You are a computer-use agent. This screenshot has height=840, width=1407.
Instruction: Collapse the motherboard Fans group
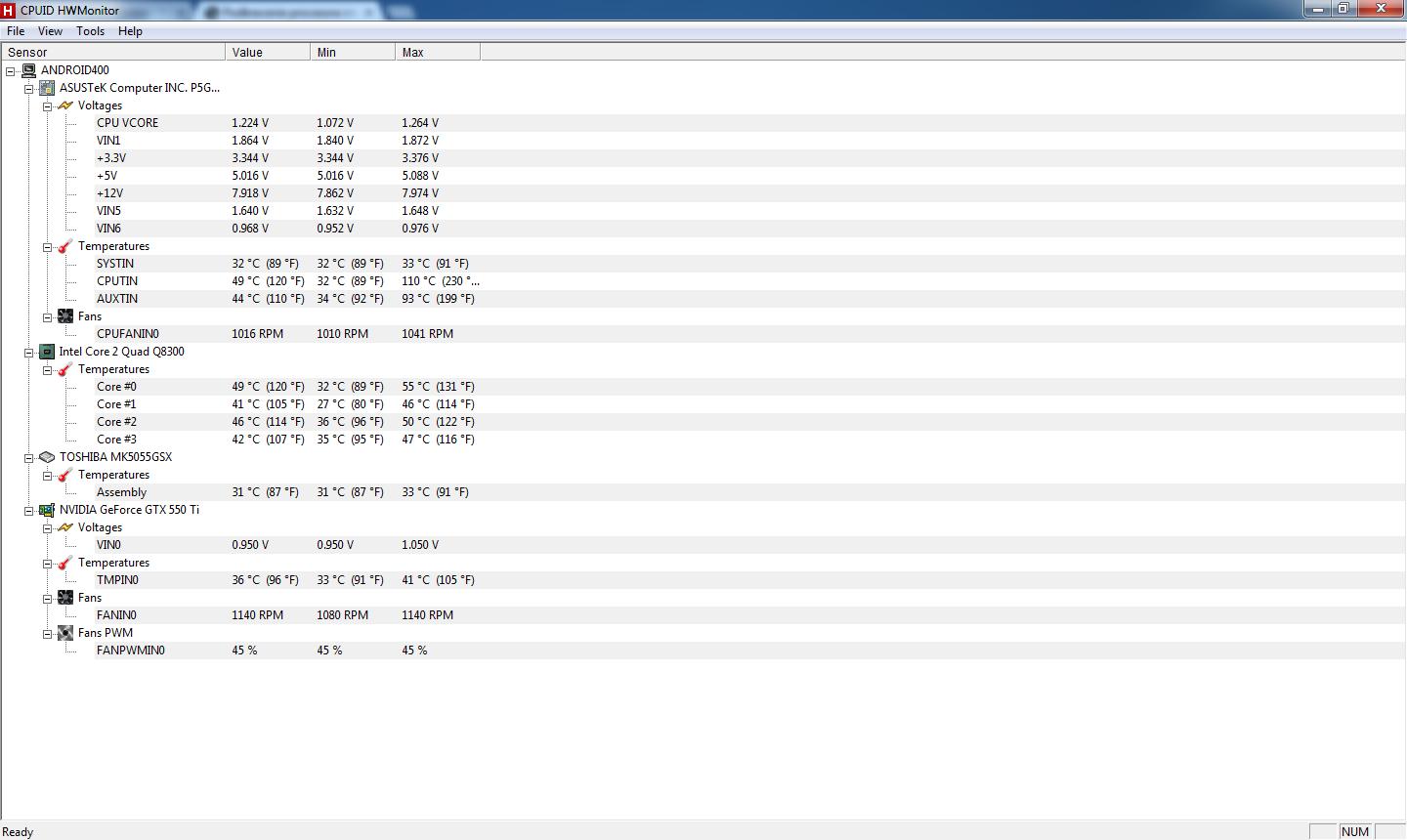pyautogui.click(x=47, y=317)
